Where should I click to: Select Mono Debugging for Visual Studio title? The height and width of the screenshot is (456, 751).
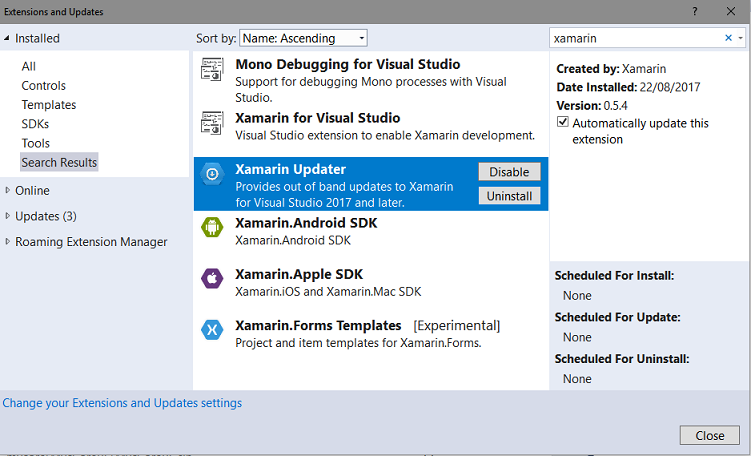click(348, 64)
